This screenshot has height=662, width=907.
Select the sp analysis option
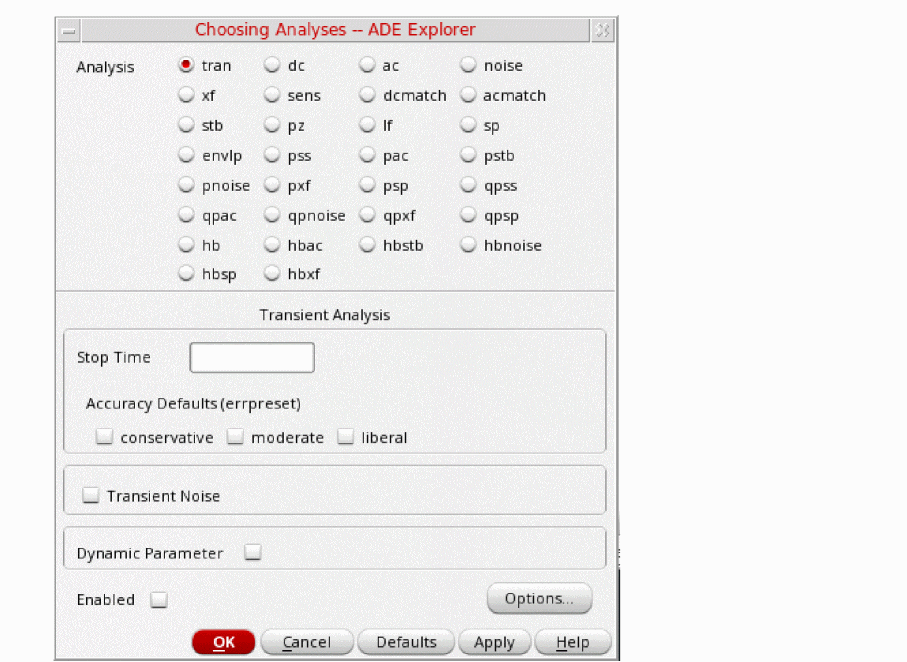(468, 125)
